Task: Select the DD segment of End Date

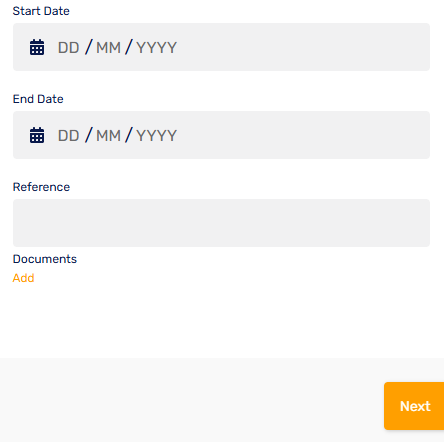Action: (68, 135)
